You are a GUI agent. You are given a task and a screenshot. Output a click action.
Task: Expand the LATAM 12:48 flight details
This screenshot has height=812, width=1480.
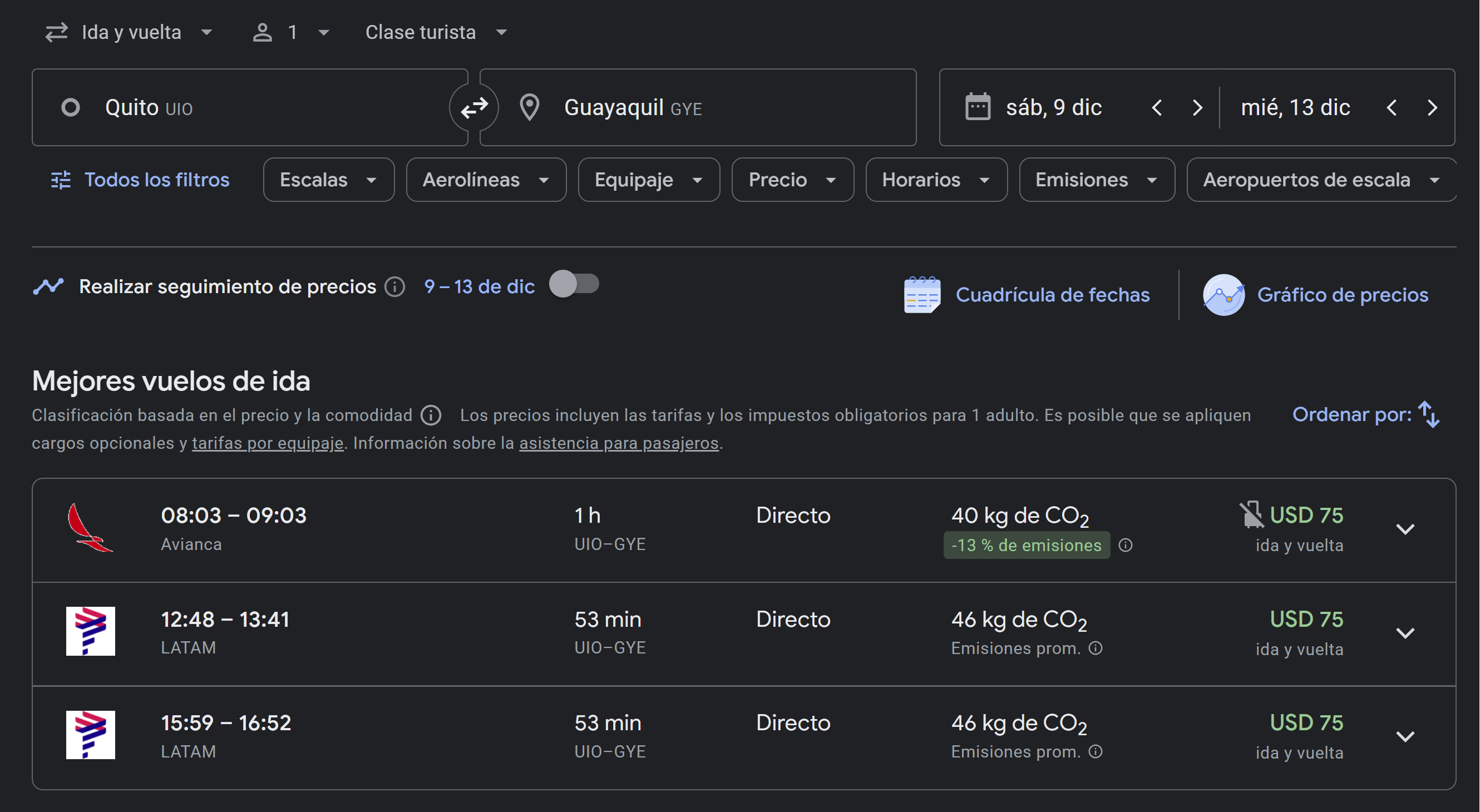coord(1405,633)
